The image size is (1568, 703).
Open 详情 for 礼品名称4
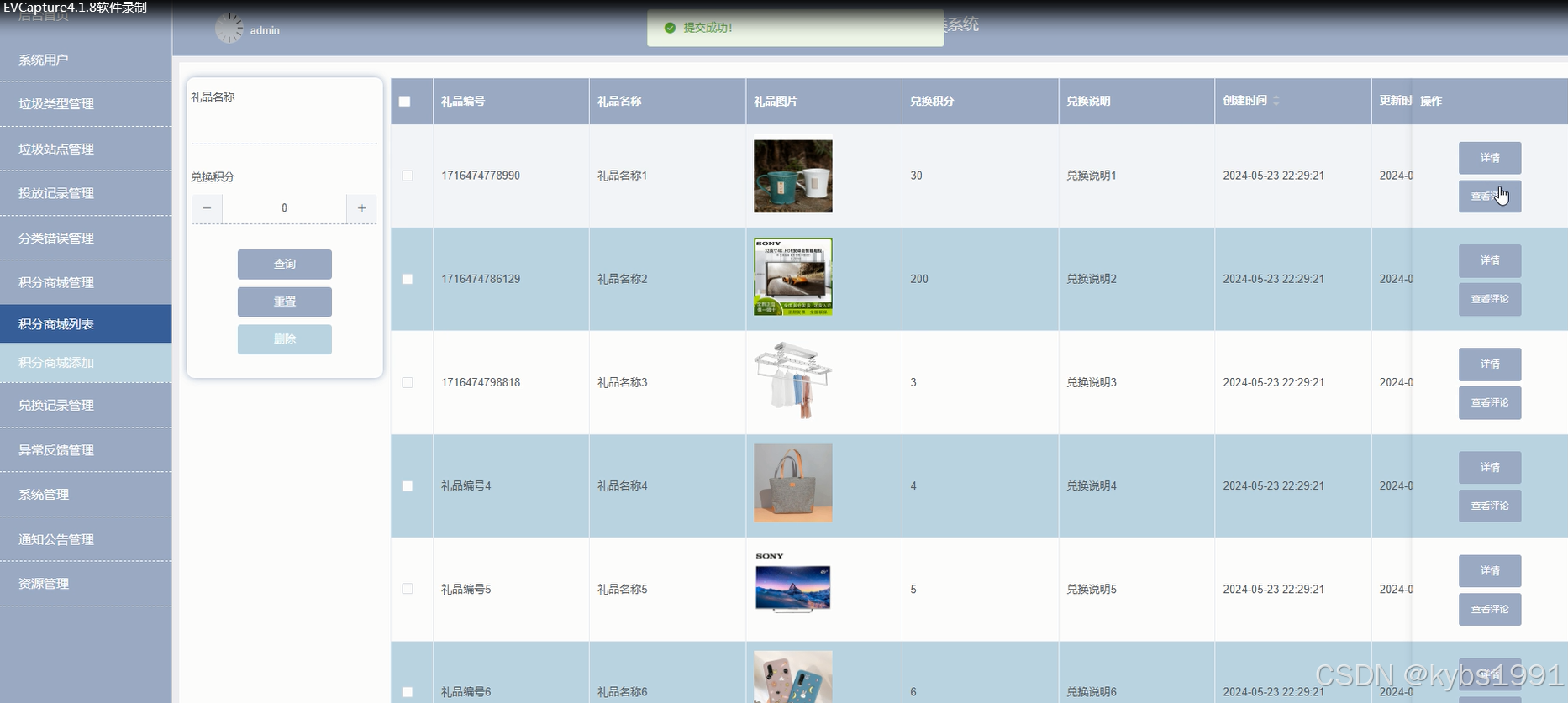[1490, 467]
